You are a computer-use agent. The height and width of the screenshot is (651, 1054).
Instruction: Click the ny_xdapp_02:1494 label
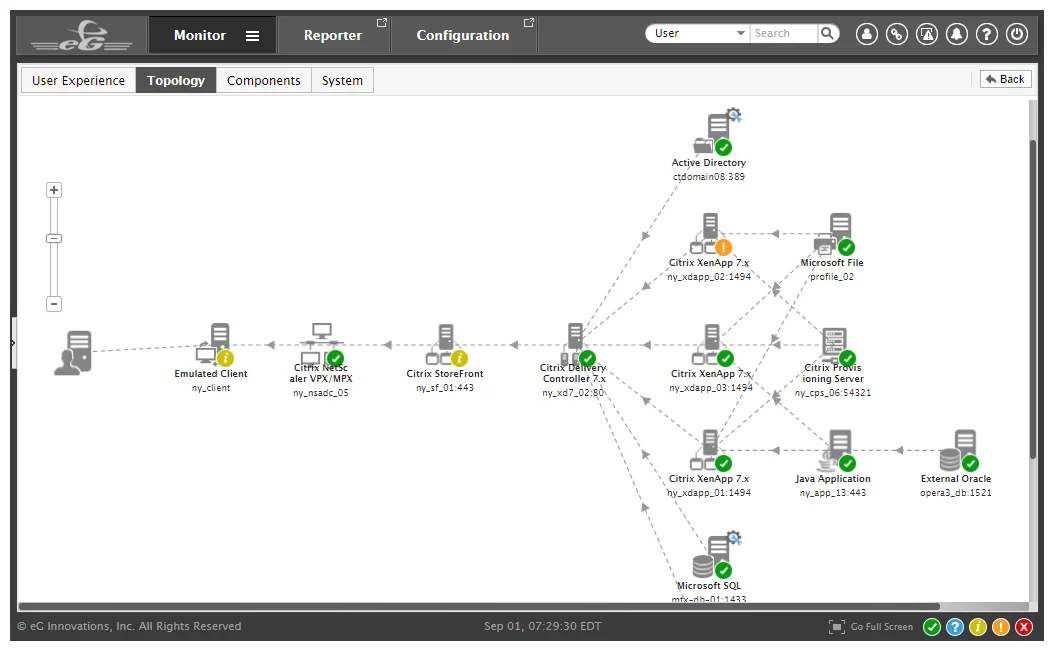[709, 277]
